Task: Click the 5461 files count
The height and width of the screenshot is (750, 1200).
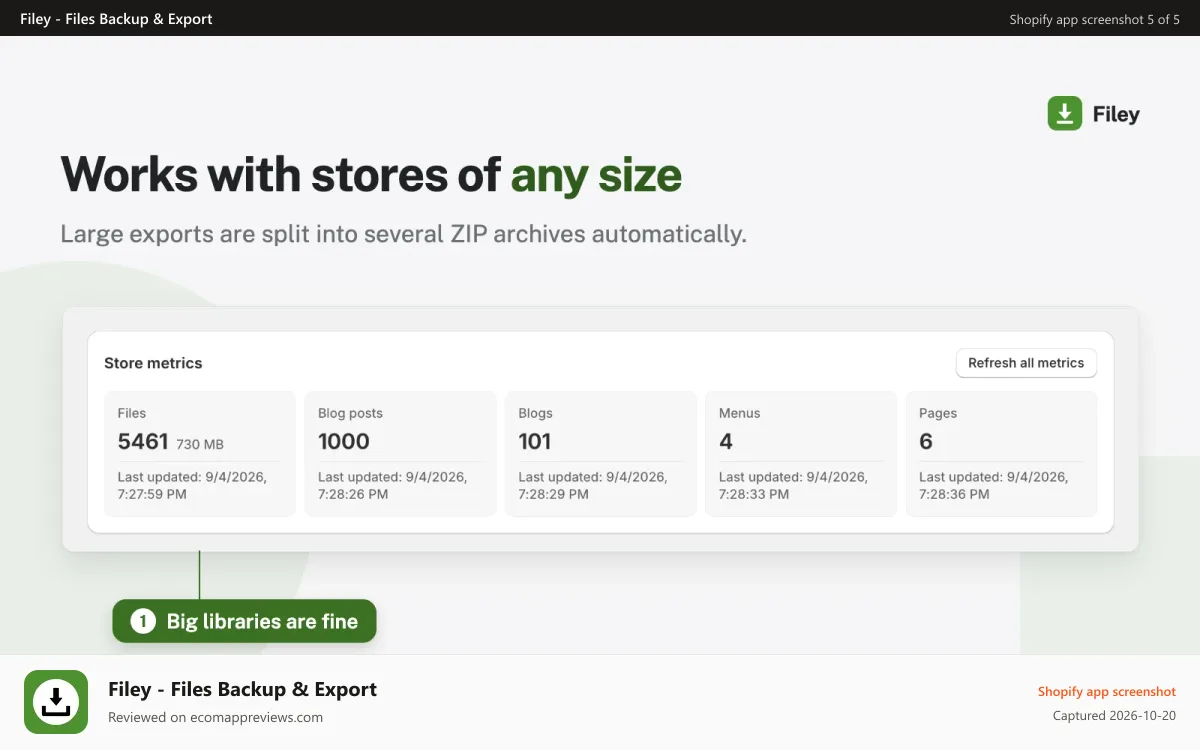Action: pos(143,441)
